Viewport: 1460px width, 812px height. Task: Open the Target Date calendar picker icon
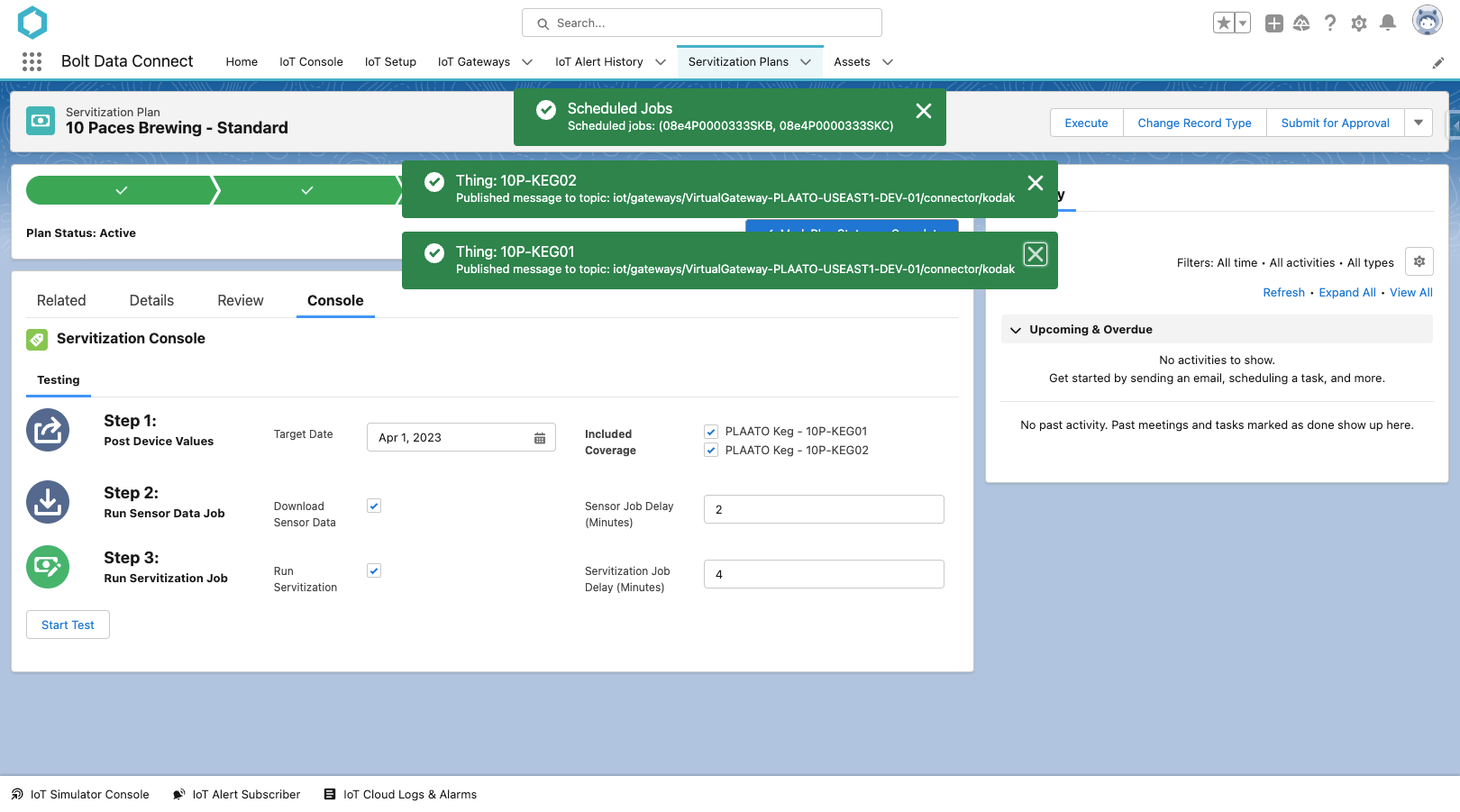(x=540, y=438)
